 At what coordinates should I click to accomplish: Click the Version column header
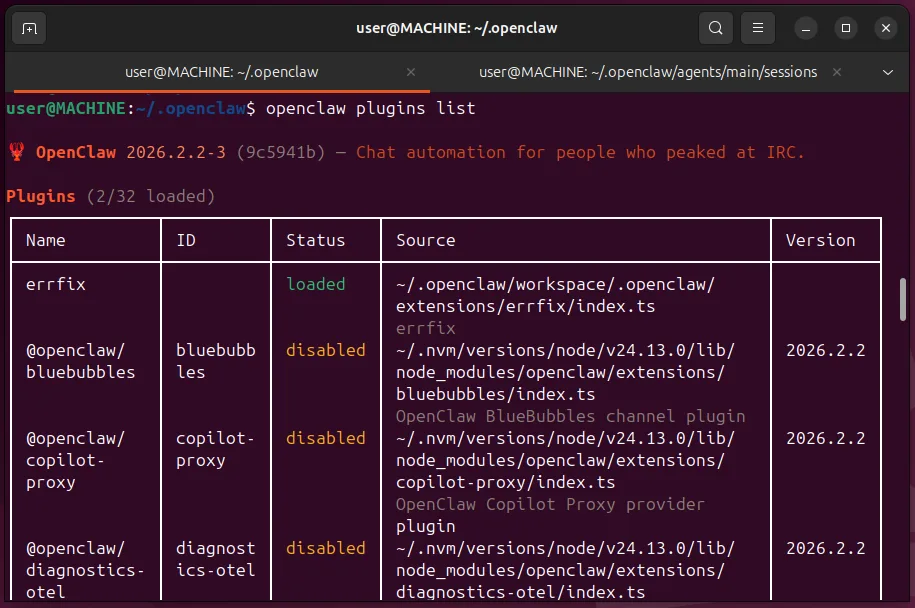coord(820,240)
